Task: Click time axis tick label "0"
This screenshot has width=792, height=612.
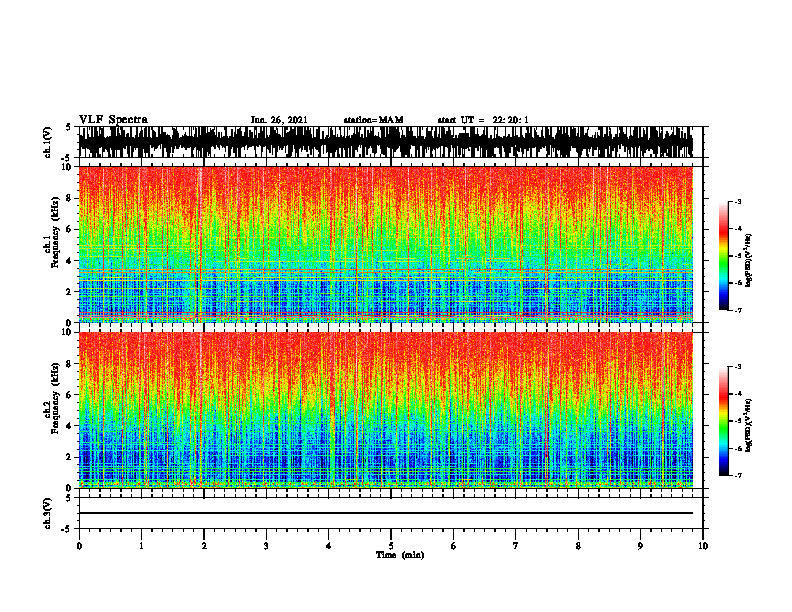Action: 79,546
